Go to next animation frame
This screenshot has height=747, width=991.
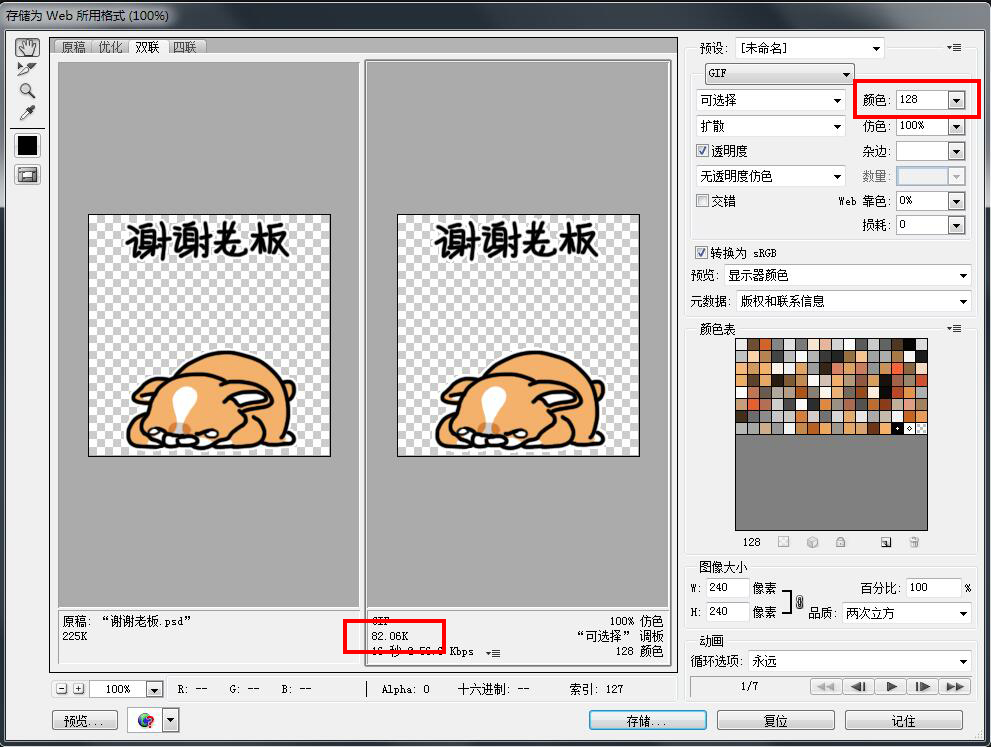click(x=923, y=686)
